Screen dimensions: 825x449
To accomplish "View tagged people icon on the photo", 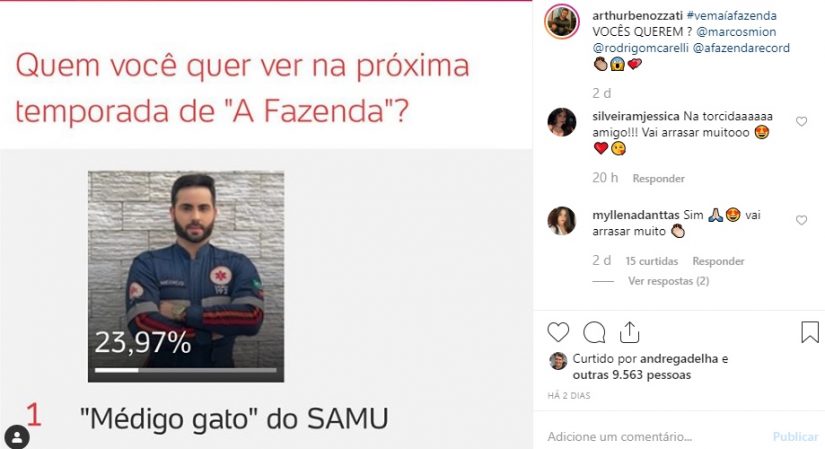I will coord(17,436).
